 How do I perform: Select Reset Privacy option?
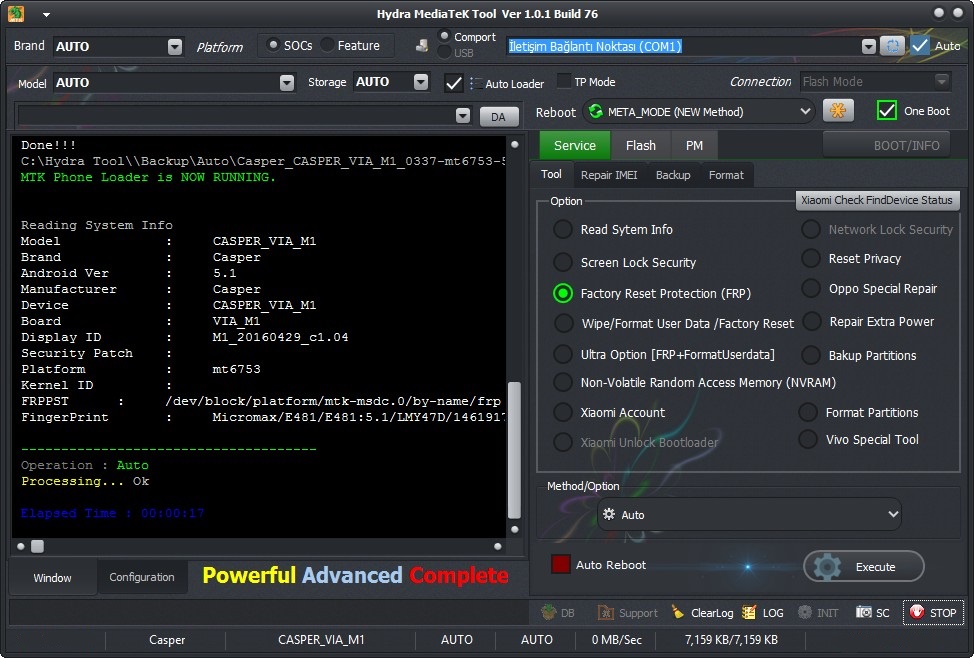point(811,258)
